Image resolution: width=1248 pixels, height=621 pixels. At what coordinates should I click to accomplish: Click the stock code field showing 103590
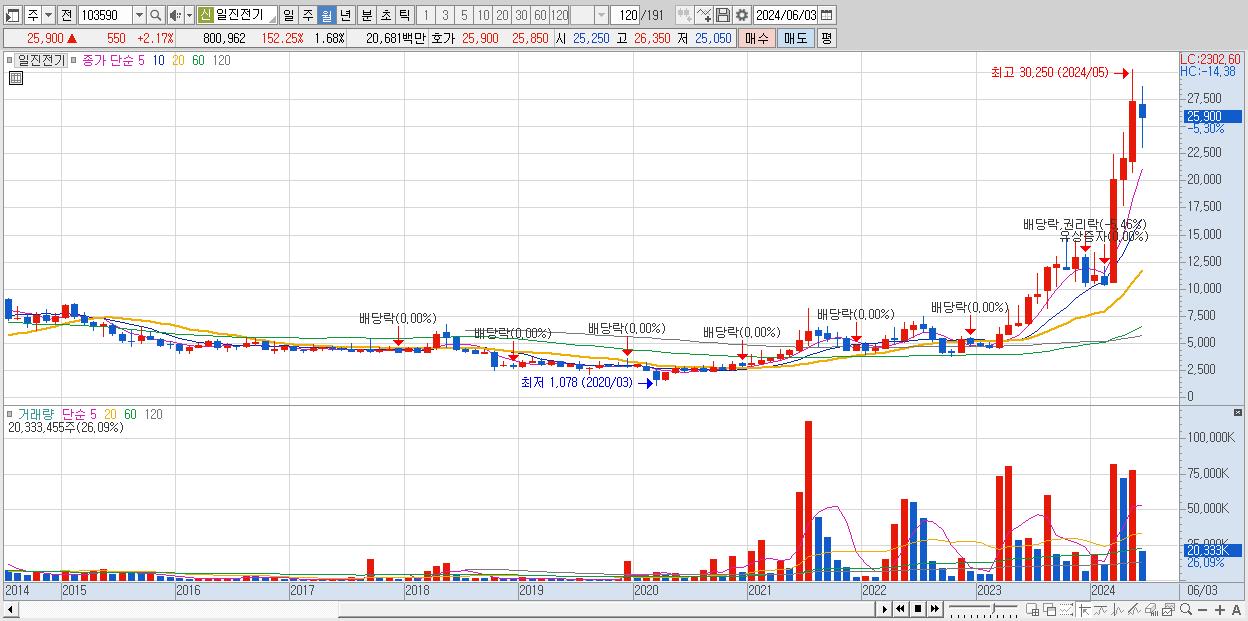click(x=104, y=15)
